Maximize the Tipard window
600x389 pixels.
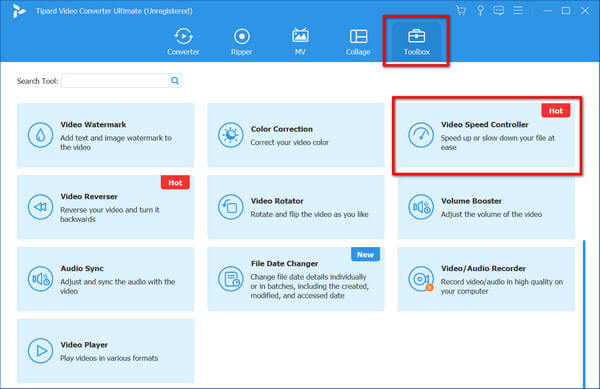(566, 11)
